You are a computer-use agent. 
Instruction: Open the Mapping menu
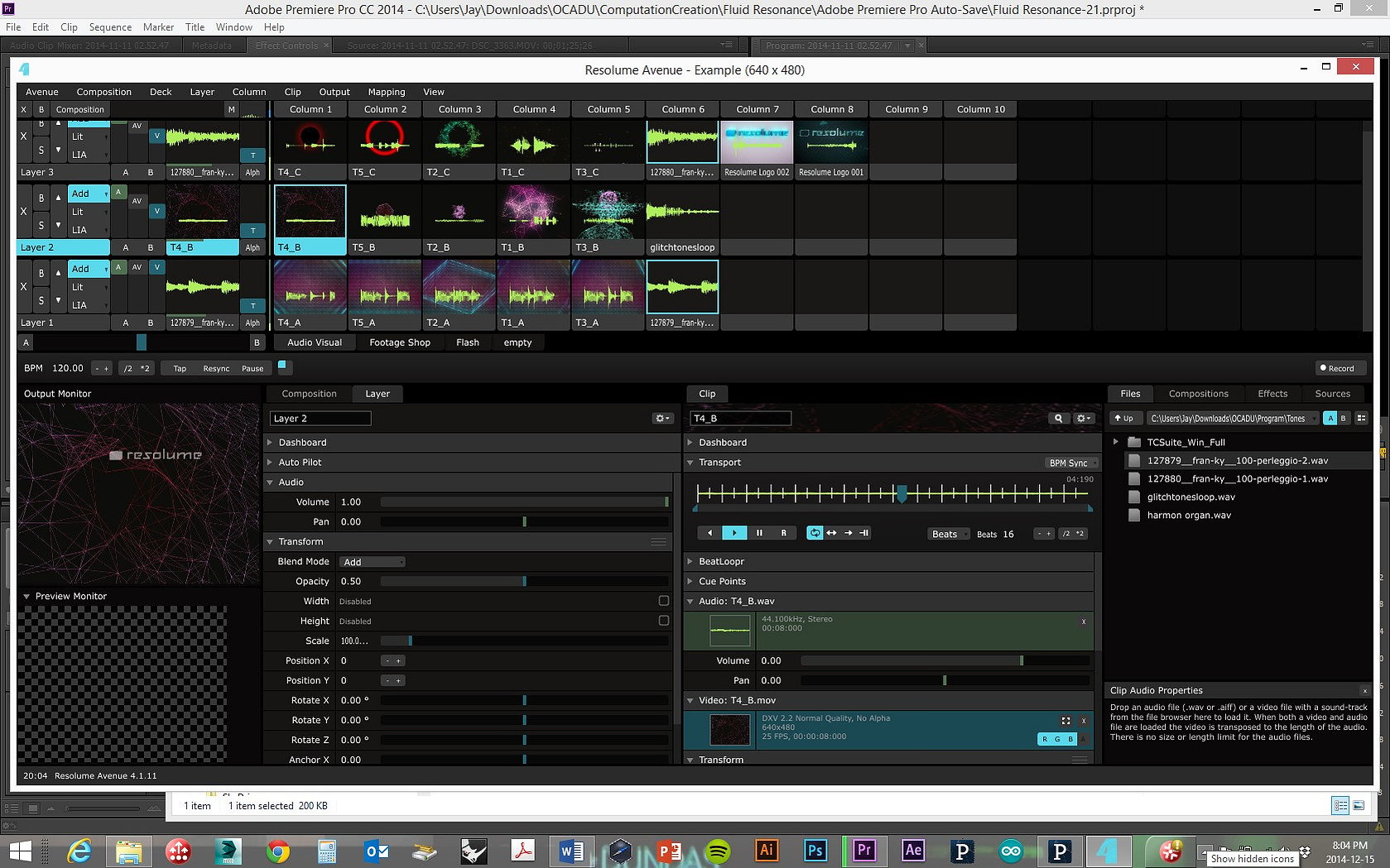[387, 92]
